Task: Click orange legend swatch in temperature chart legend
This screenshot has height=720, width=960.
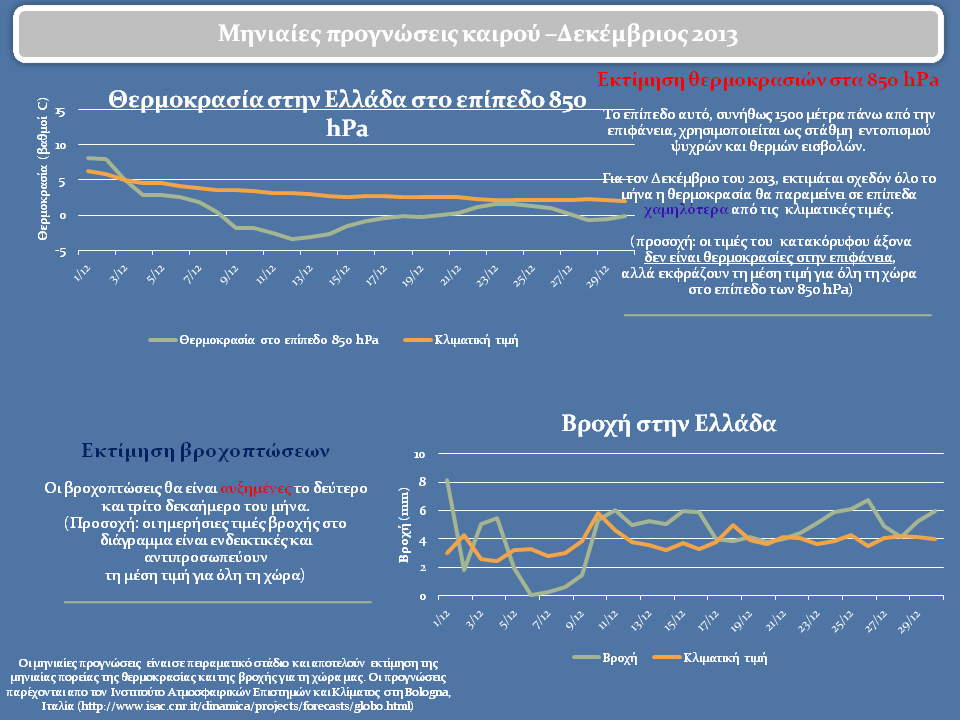Action: 418,340
